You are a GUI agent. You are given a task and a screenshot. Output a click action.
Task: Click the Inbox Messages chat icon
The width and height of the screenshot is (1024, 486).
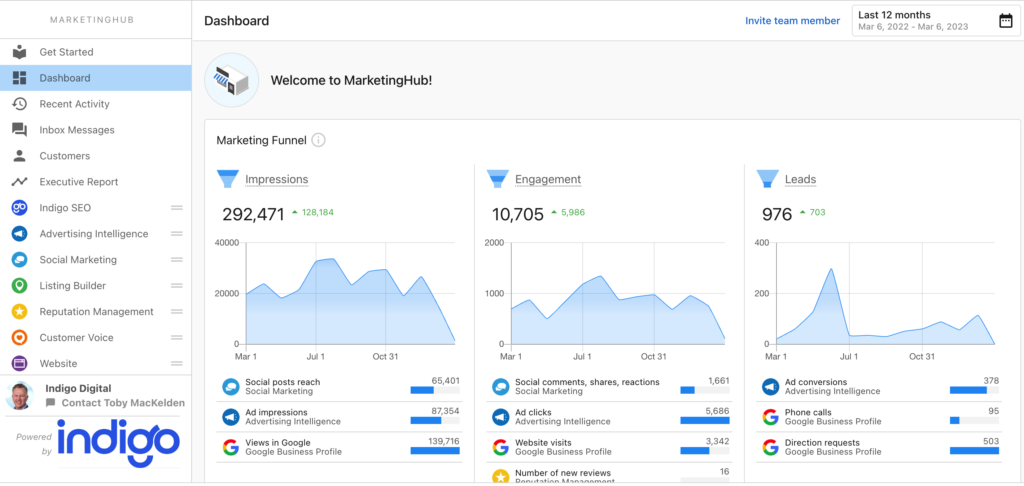pyautogui.click(x=20, y=130)
